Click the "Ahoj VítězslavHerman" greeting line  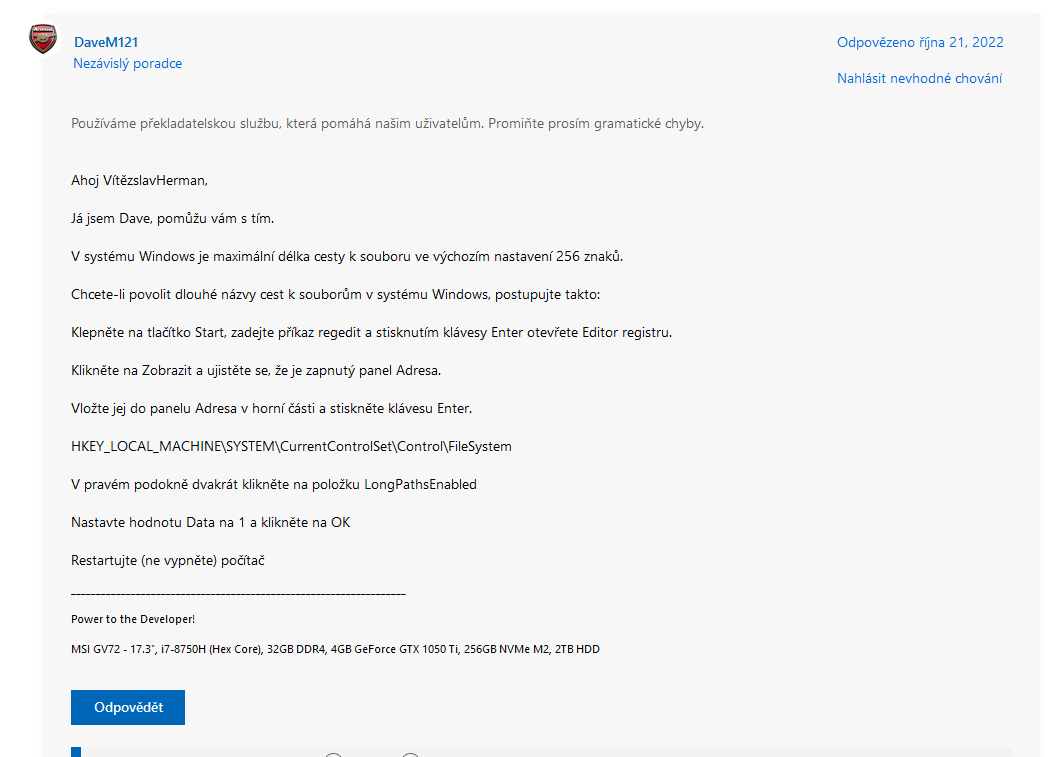[139, 180]
